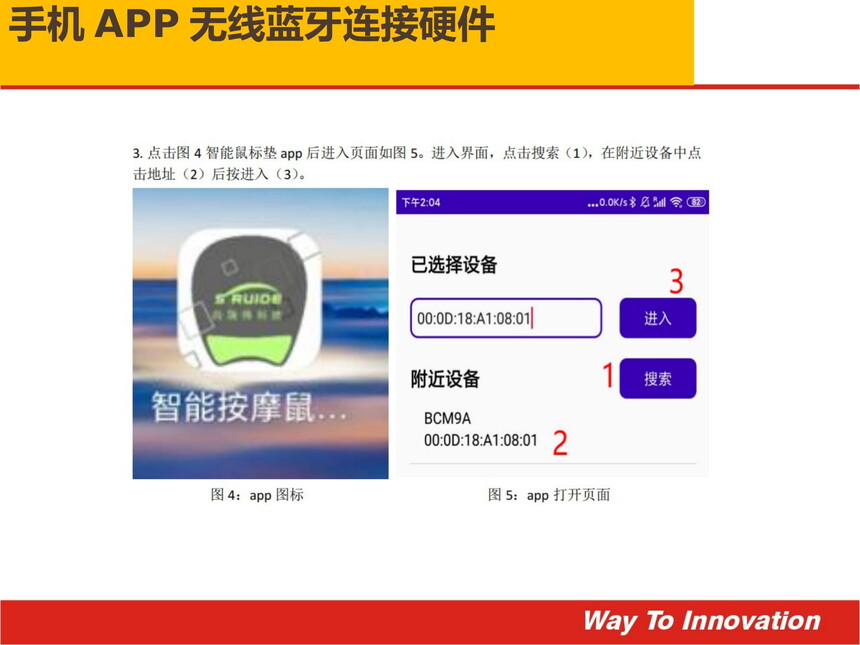Click the slide title 手机 APP 无线蓝牙连接硬件
The width and height of the screenshot is (860, 645).
pos(252,25)
